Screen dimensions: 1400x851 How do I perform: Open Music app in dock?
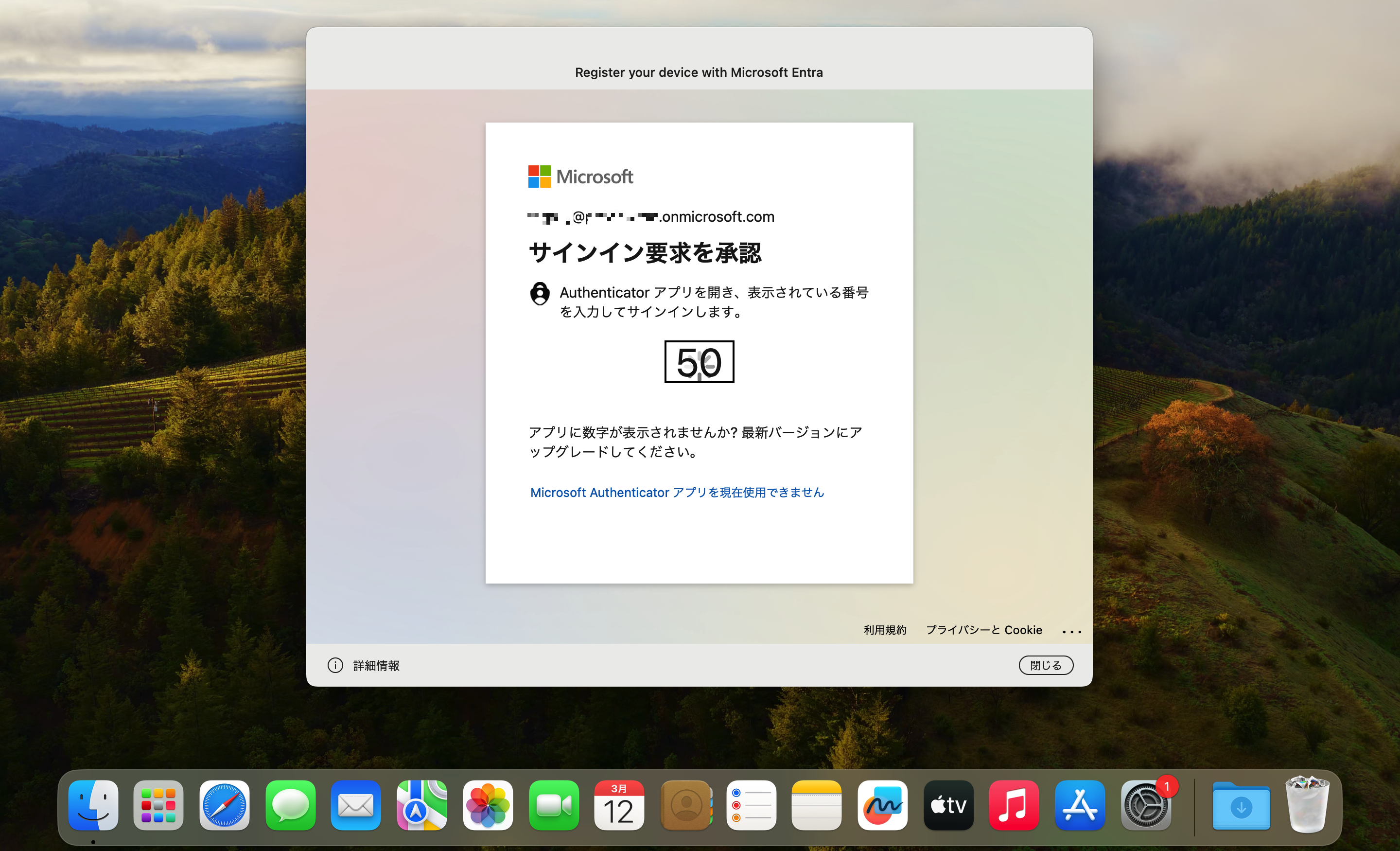tap(1014, 805)
